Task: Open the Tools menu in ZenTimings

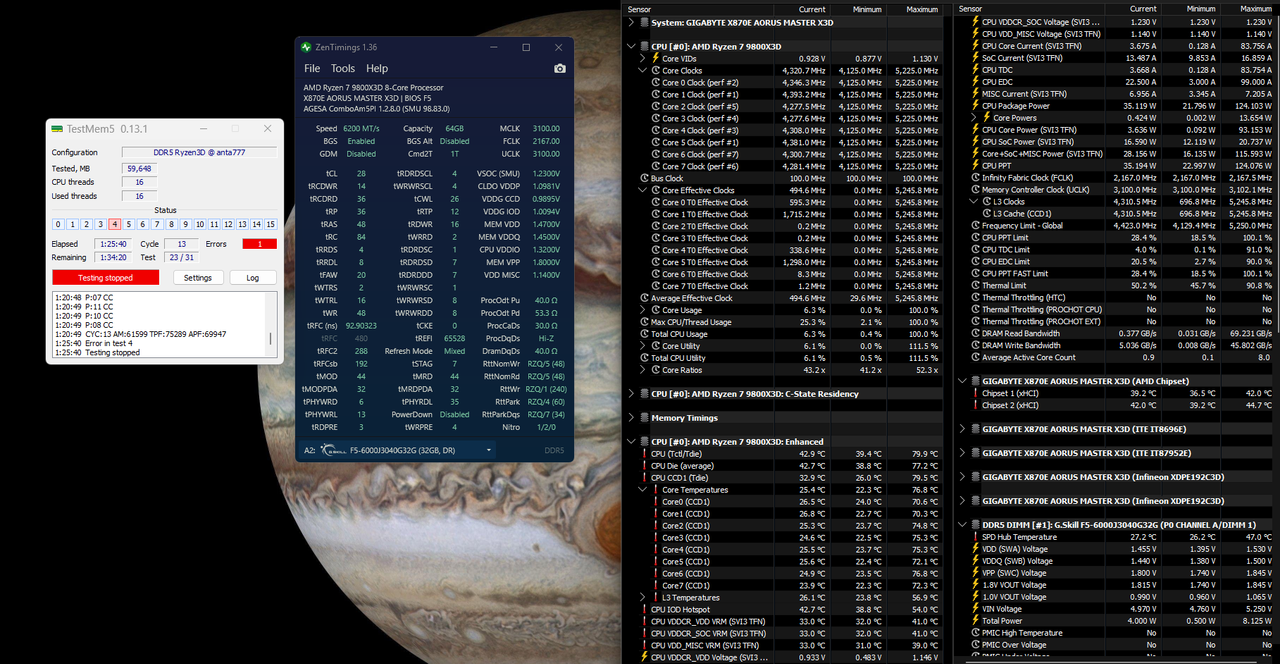Action: click(343, 69)
